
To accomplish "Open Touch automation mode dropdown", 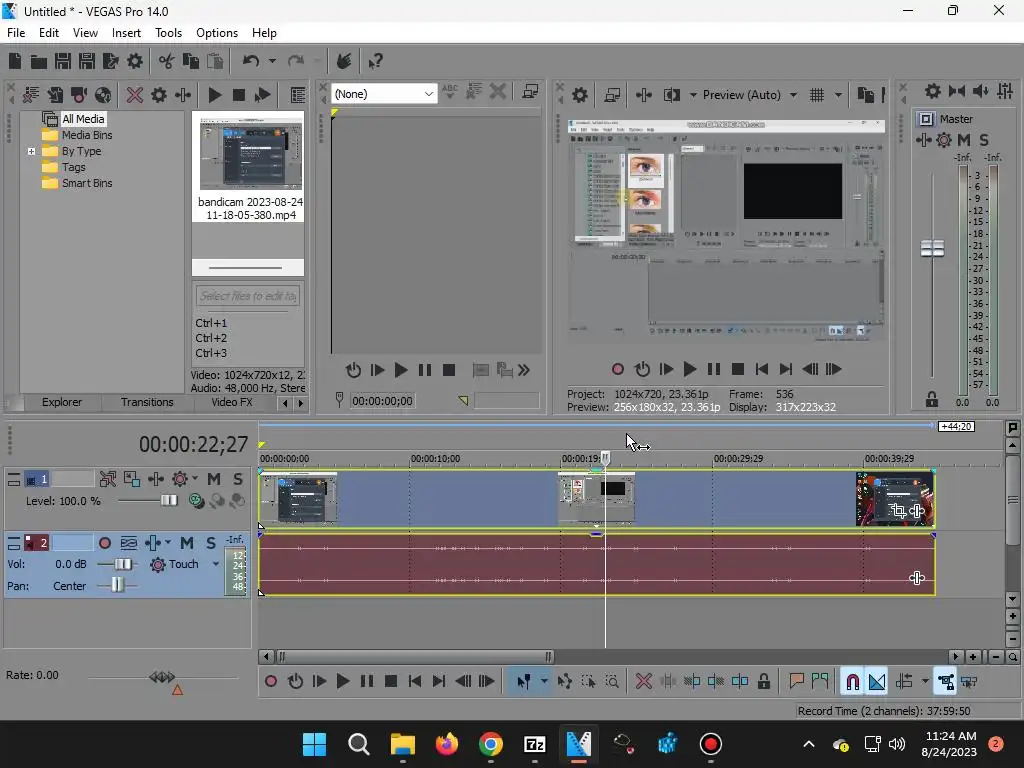I will click(x=216, y=564).
